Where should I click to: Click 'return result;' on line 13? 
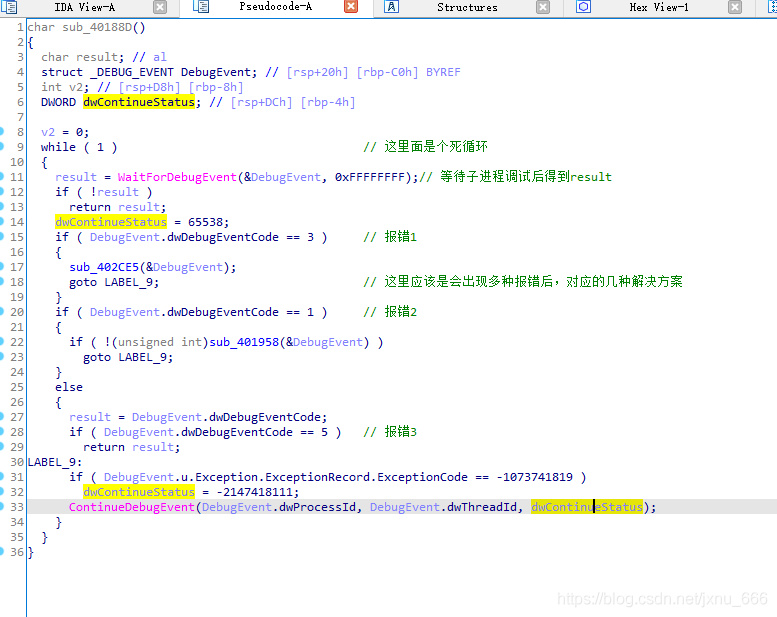pos(117,207)
